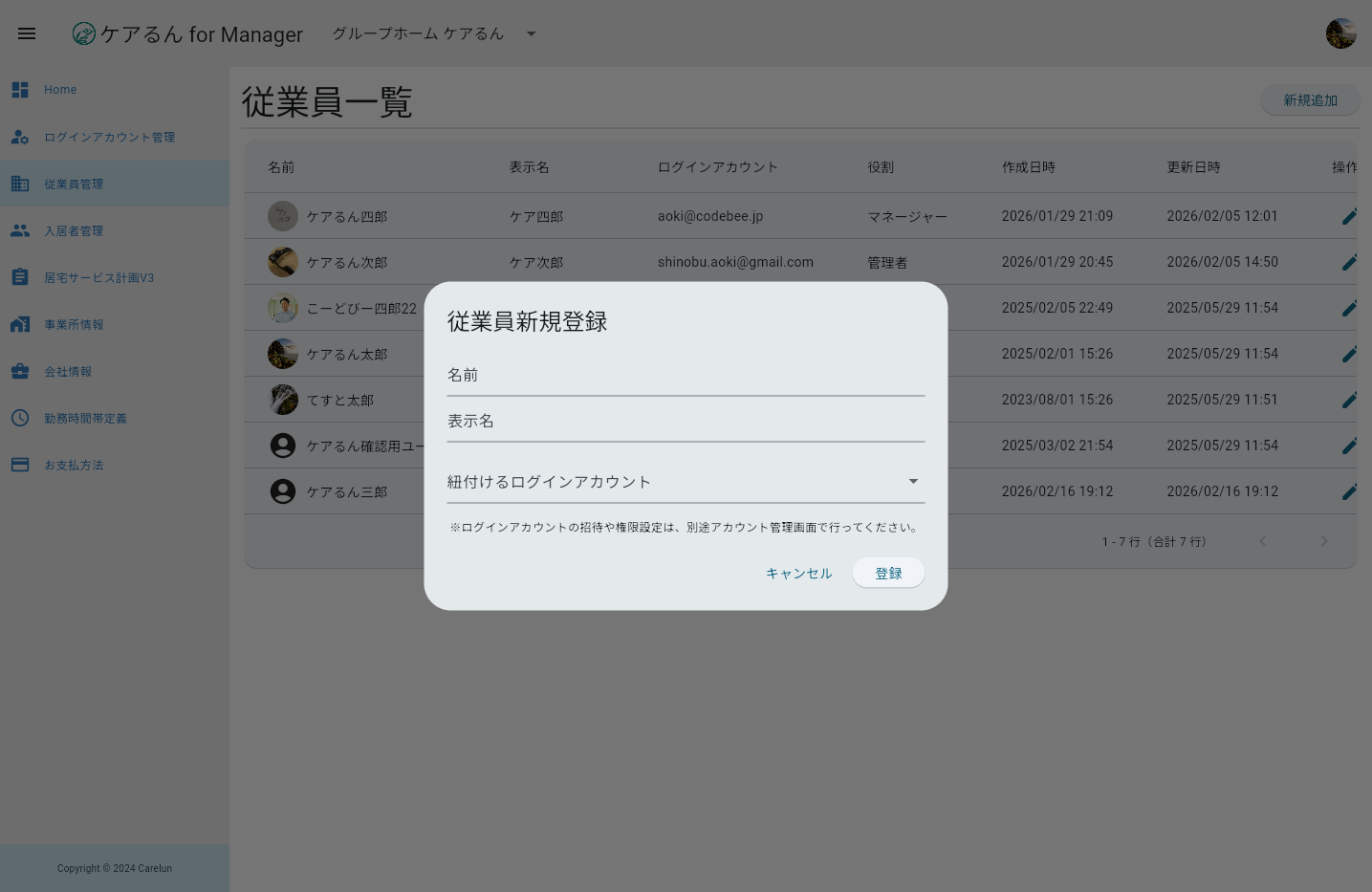Click the お支払方法 payment card icon
The height and width of the screenshot is (892, 1372).
[20, 465]
